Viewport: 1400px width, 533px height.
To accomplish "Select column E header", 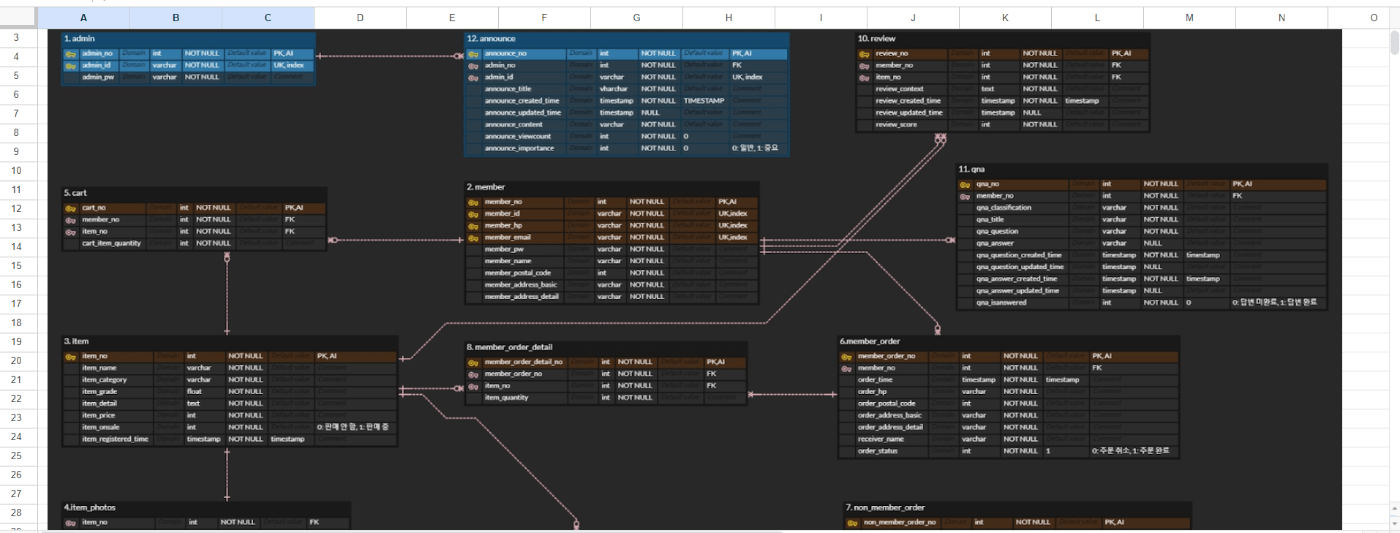I will (x=452, y=18).
